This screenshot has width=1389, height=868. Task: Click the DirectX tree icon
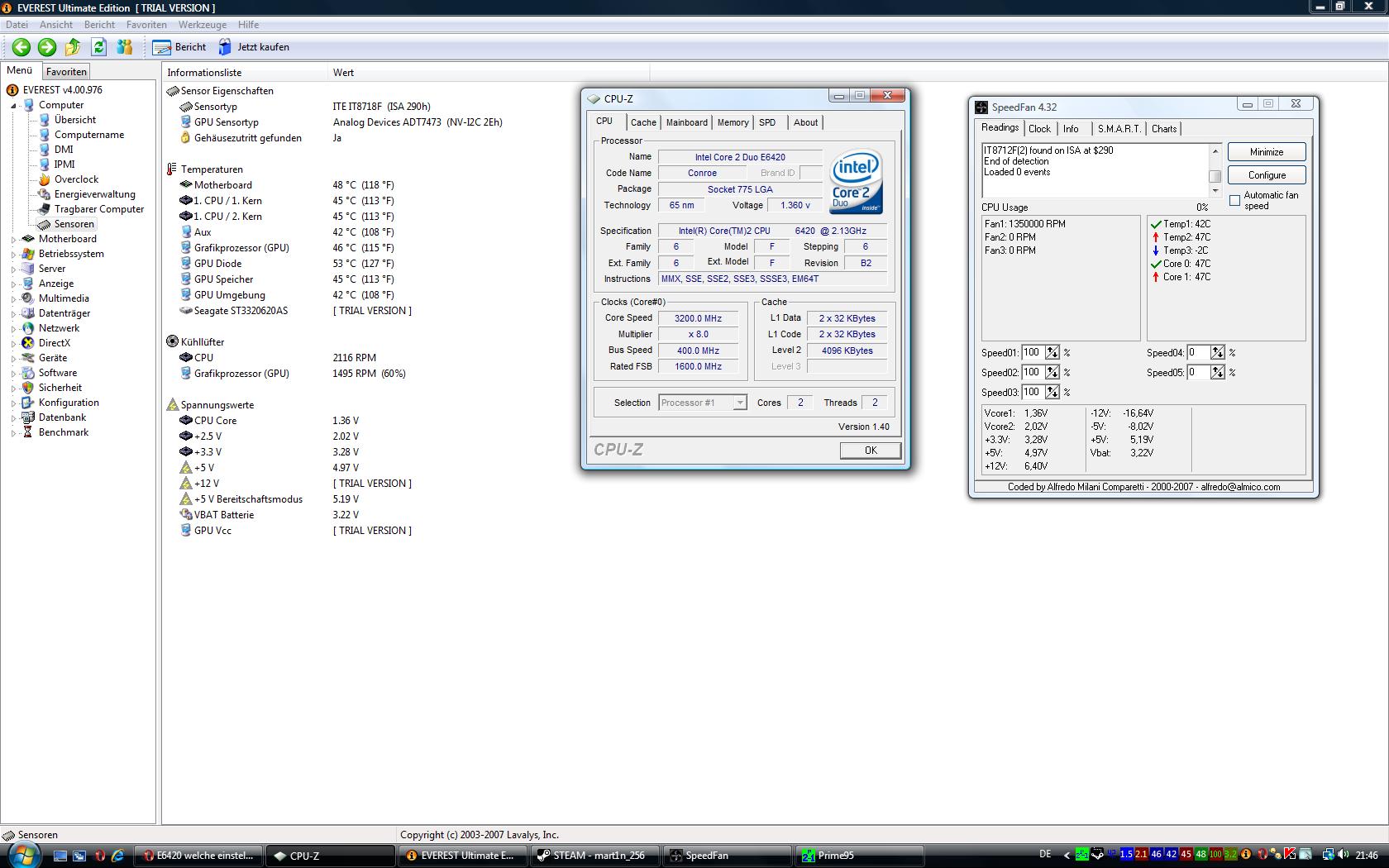tap(29, 343)
